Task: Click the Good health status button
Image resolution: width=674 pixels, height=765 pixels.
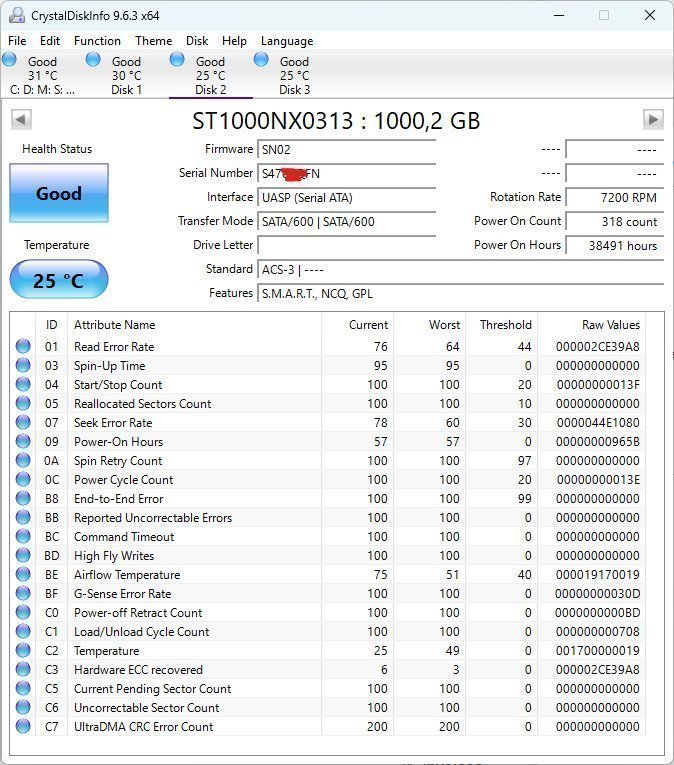Action: coord(59,193)
